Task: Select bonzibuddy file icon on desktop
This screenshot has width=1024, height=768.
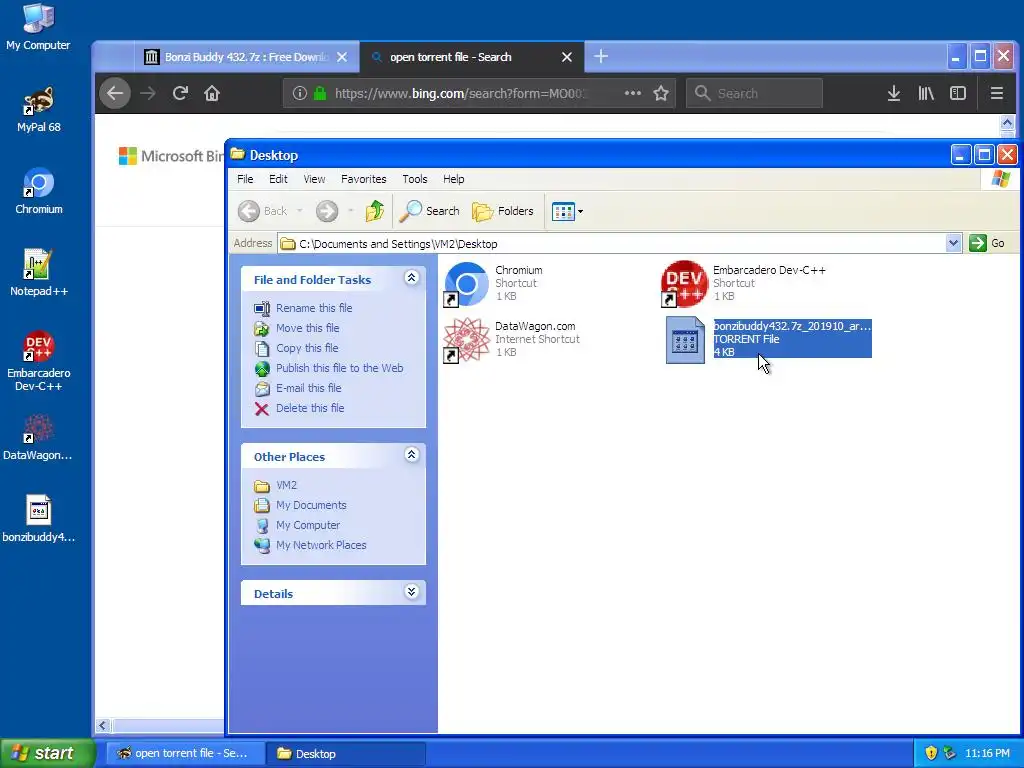Action: pos(39,519)
